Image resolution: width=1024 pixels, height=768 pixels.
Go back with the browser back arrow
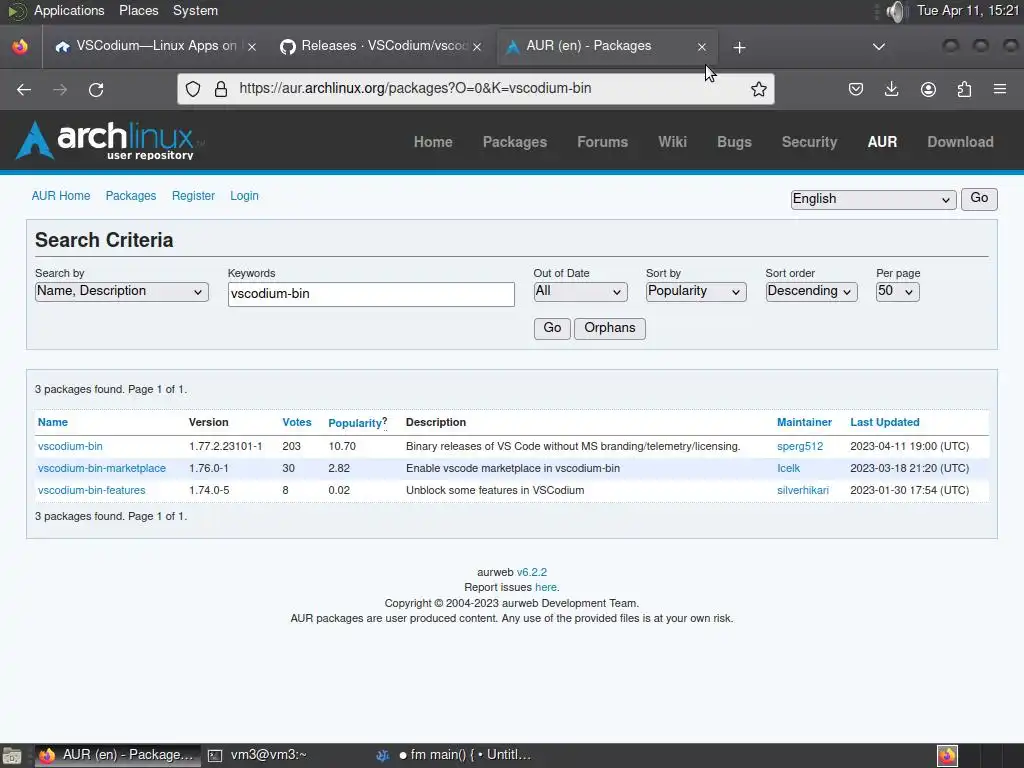click(24, 89)
